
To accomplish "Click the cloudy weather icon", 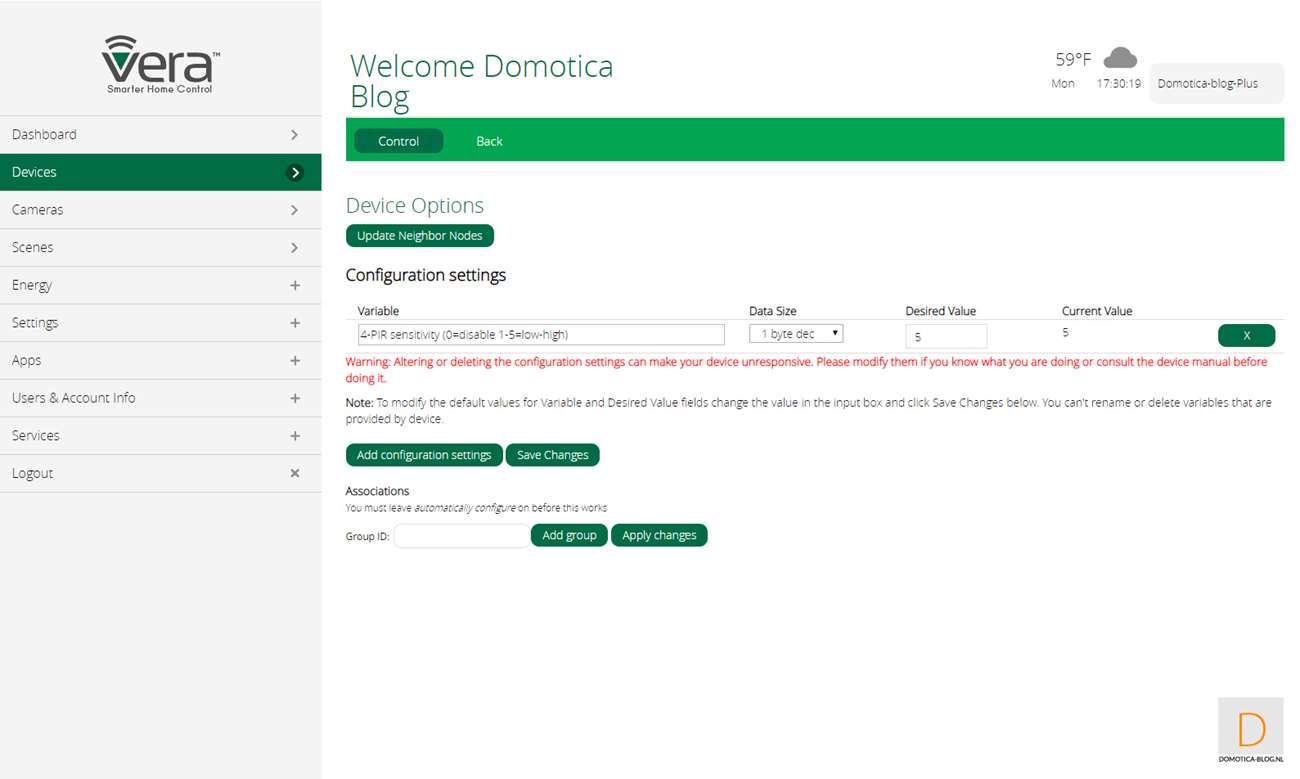I will [1119, 58].
